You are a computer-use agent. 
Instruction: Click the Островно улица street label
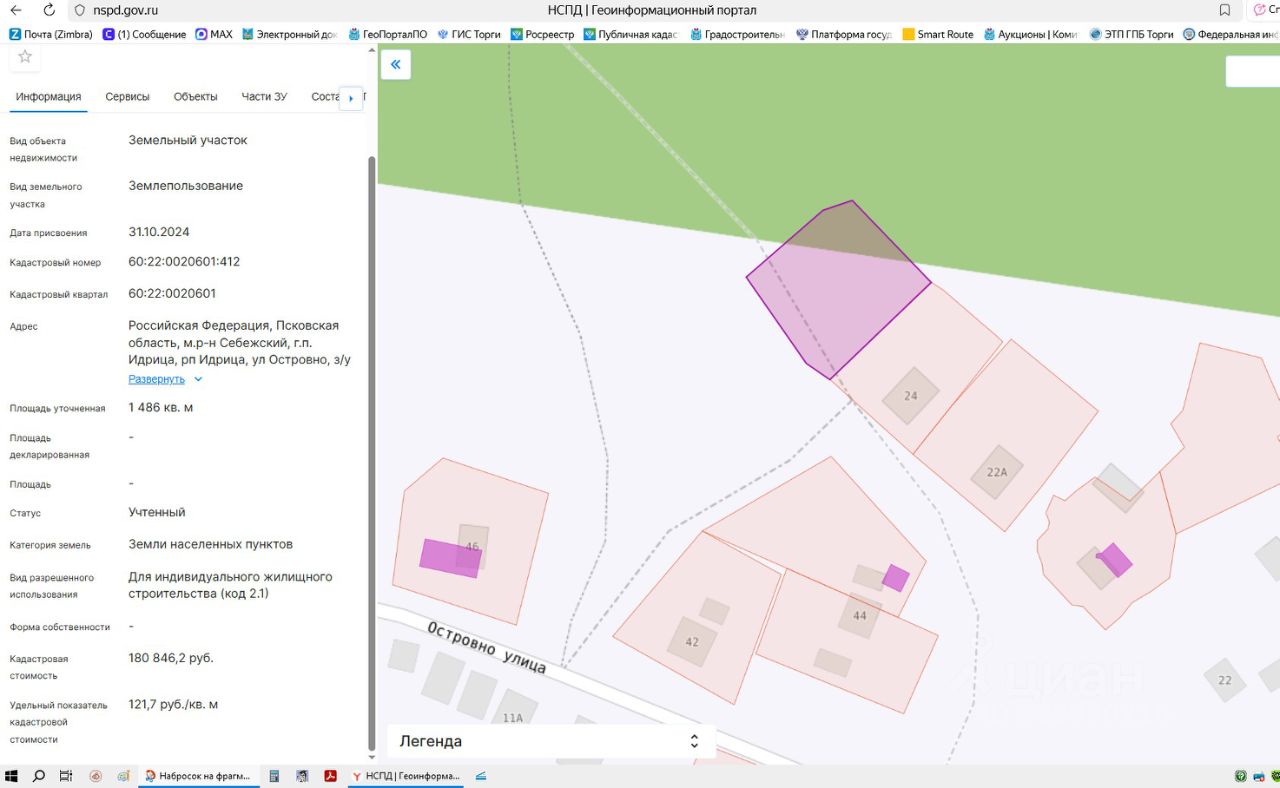pos(486,648)
